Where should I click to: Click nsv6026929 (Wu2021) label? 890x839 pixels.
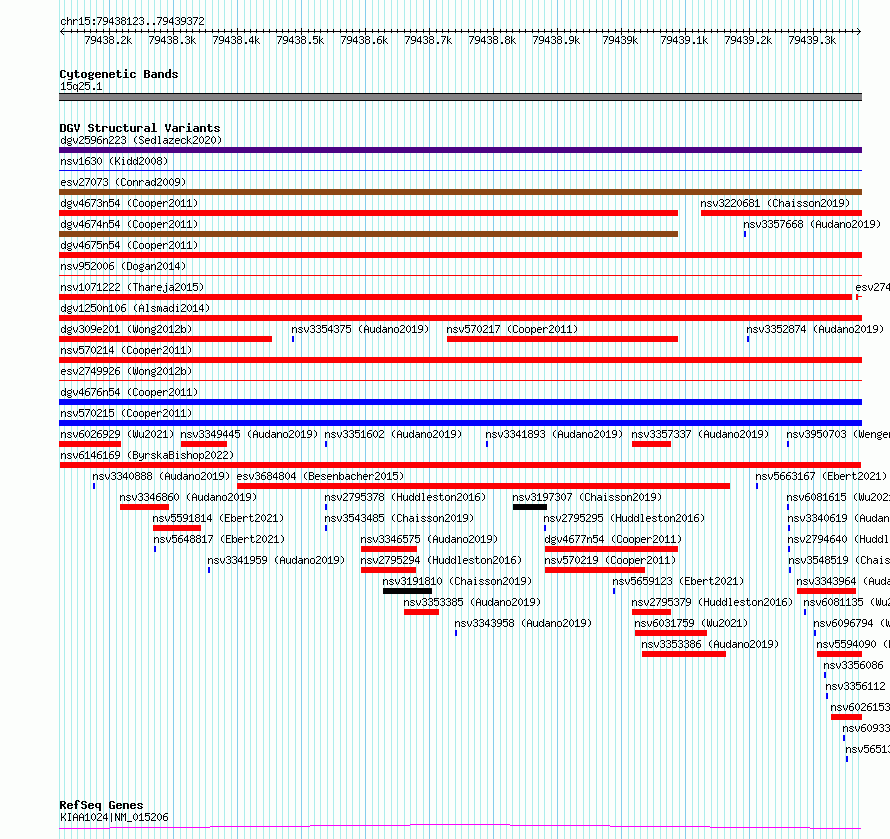pyautogui.click(x=117, y=434)
